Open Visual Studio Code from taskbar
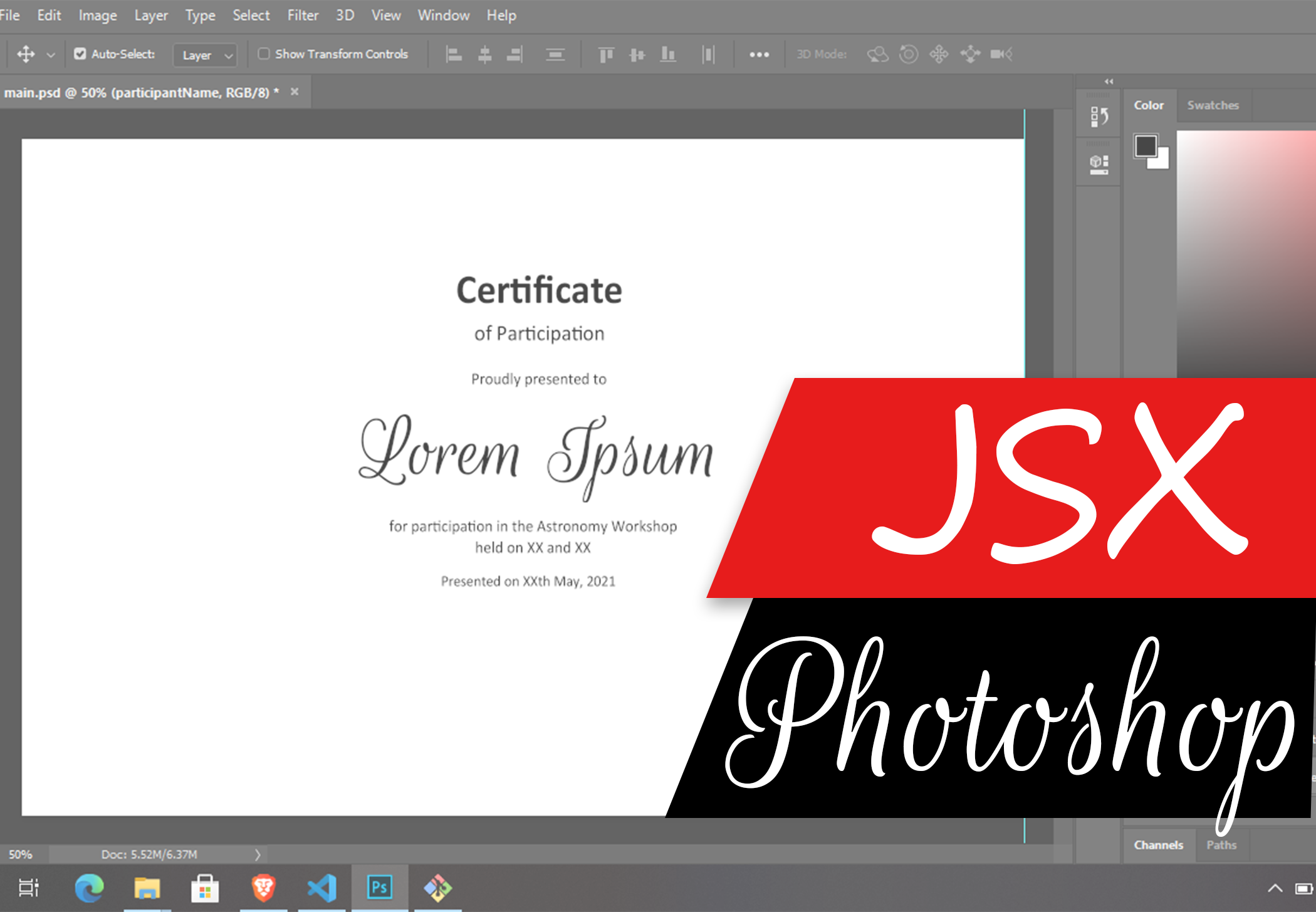This screenshot has width=1316, height=912. pyautogui.click(x=322, y=888)
